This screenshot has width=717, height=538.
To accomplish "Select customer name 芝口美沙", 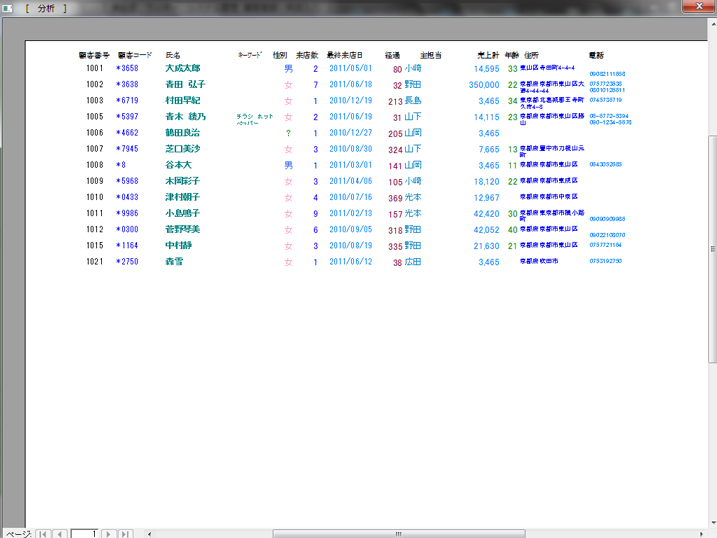I will [x=182, y=149].
